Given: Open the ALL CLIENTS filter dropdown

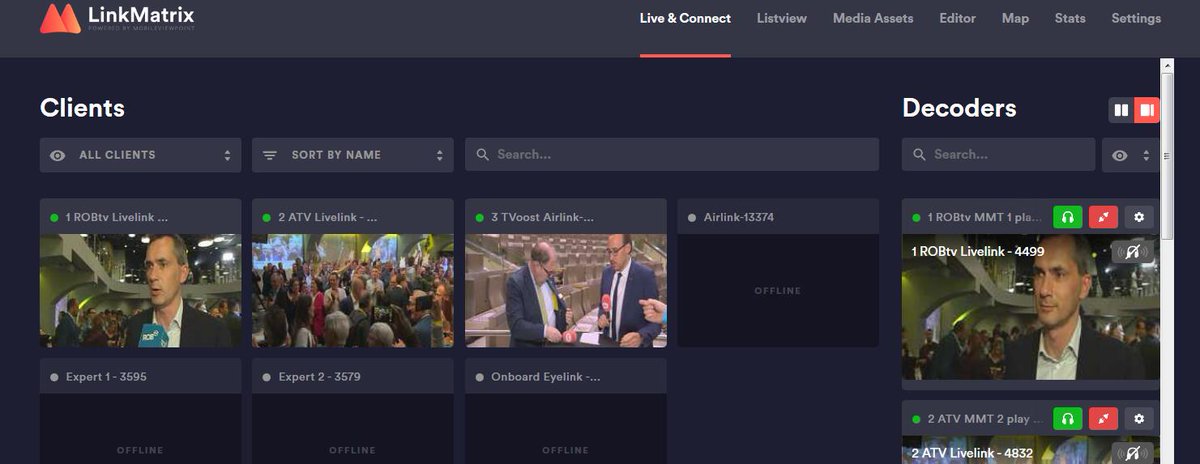Looking at the screenshot, I should (x=140, y=155).
